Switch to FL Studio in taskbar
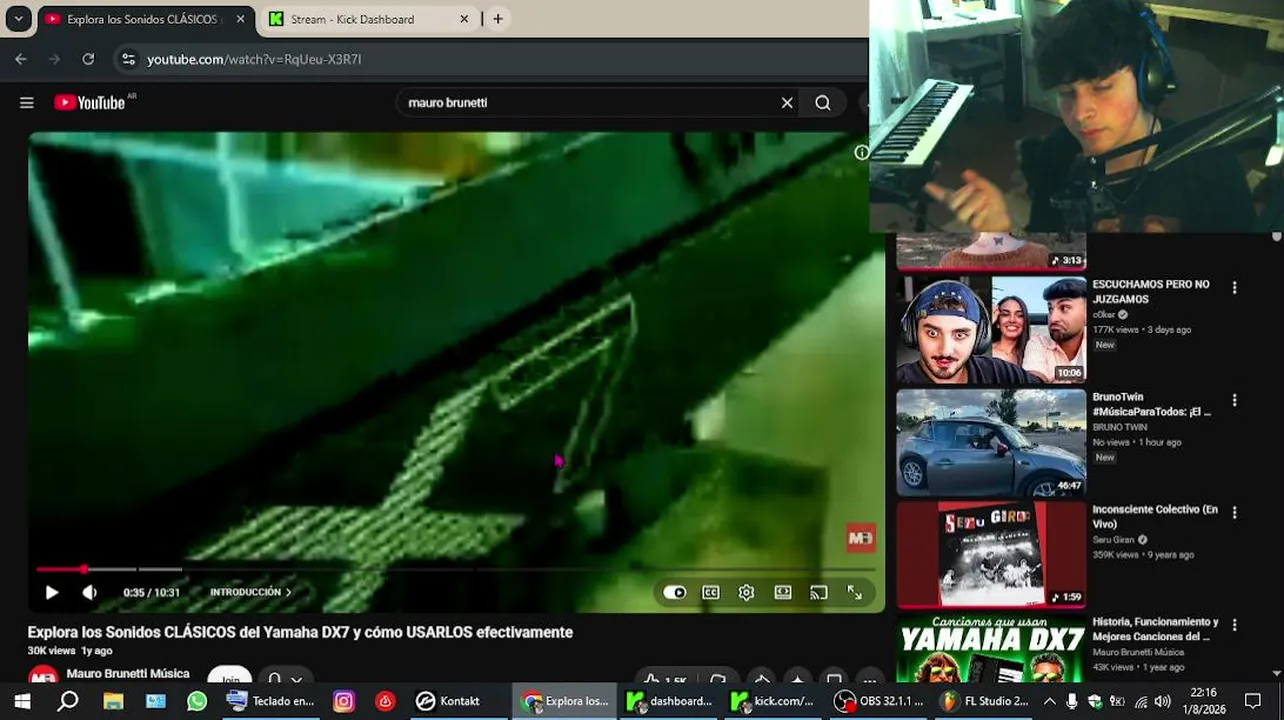Viewport: 1284px width, 720px height. (x=984, y=701)
